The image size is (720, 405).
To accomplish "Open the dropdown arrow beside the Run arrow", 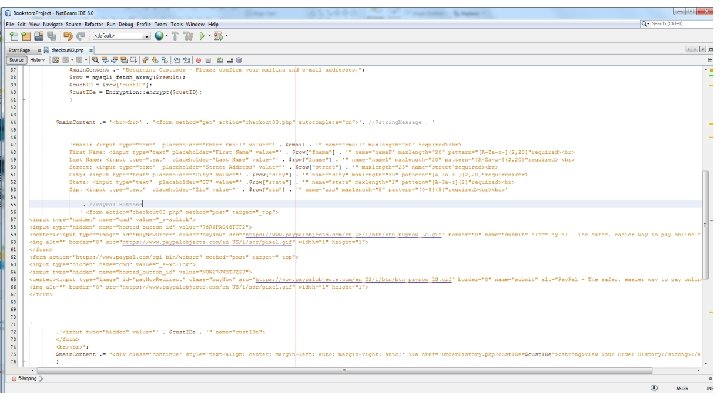I will 209,36.
